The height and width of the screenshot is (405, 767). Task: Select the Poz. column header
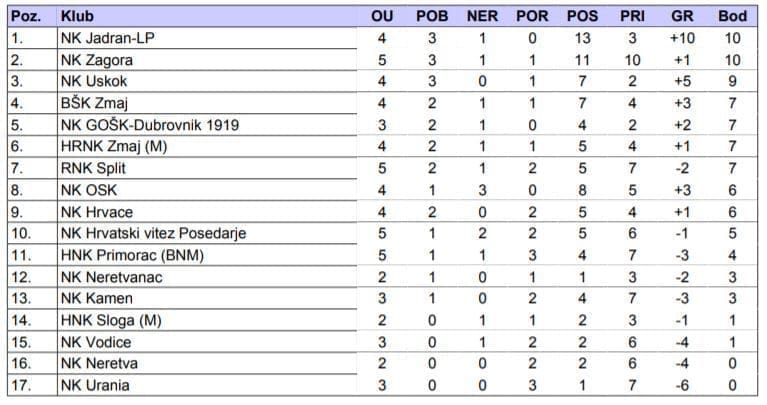27,16
